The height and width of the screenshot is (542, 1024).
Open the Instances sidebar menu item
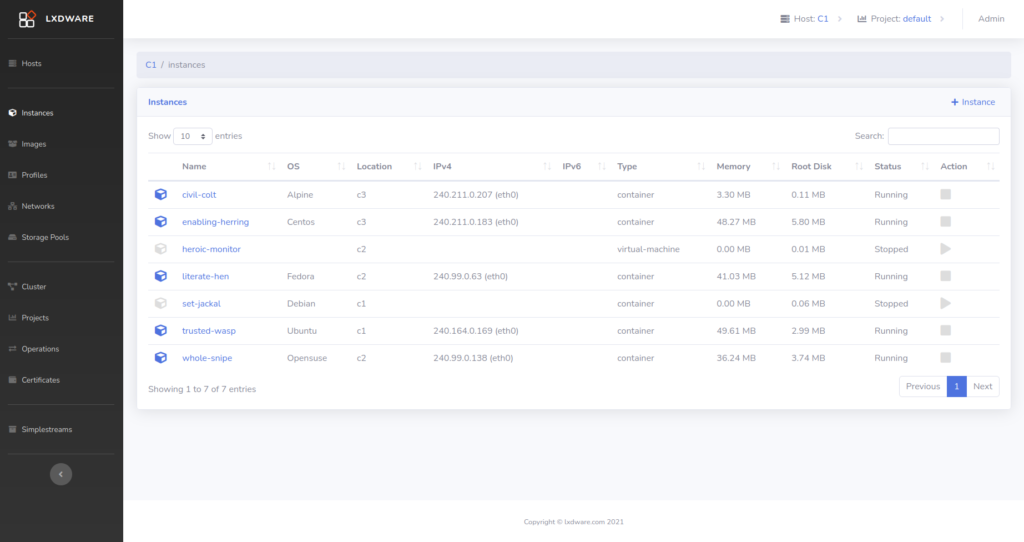(37, 113)
